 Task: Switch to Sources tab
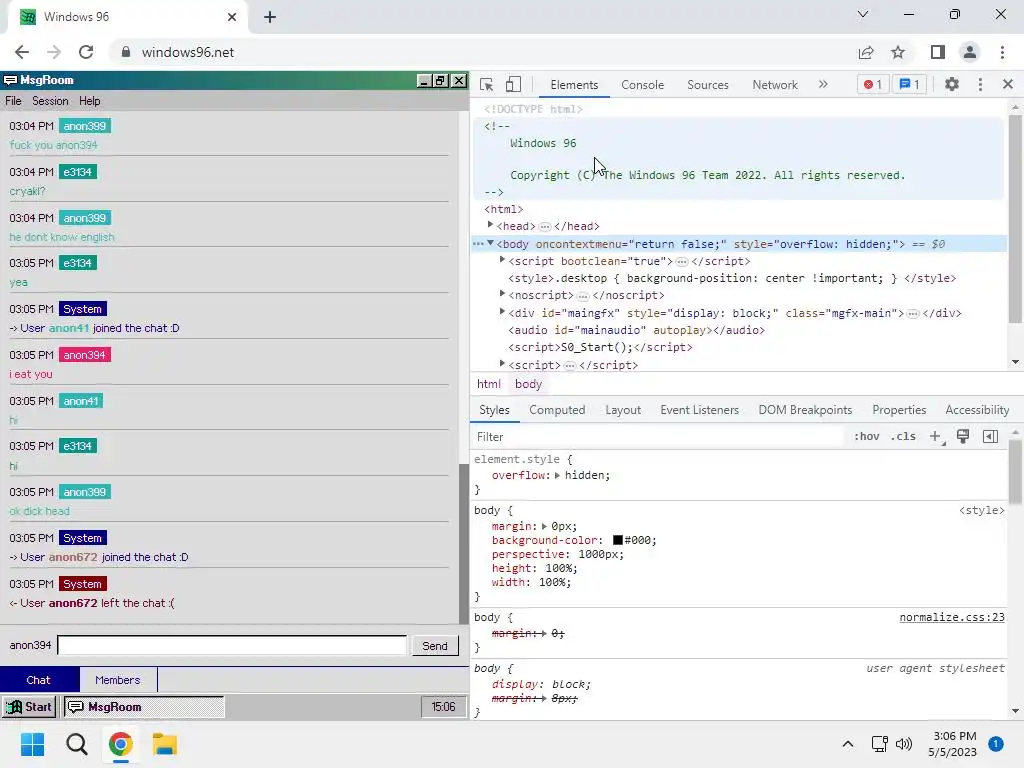[x=707, y=85]
